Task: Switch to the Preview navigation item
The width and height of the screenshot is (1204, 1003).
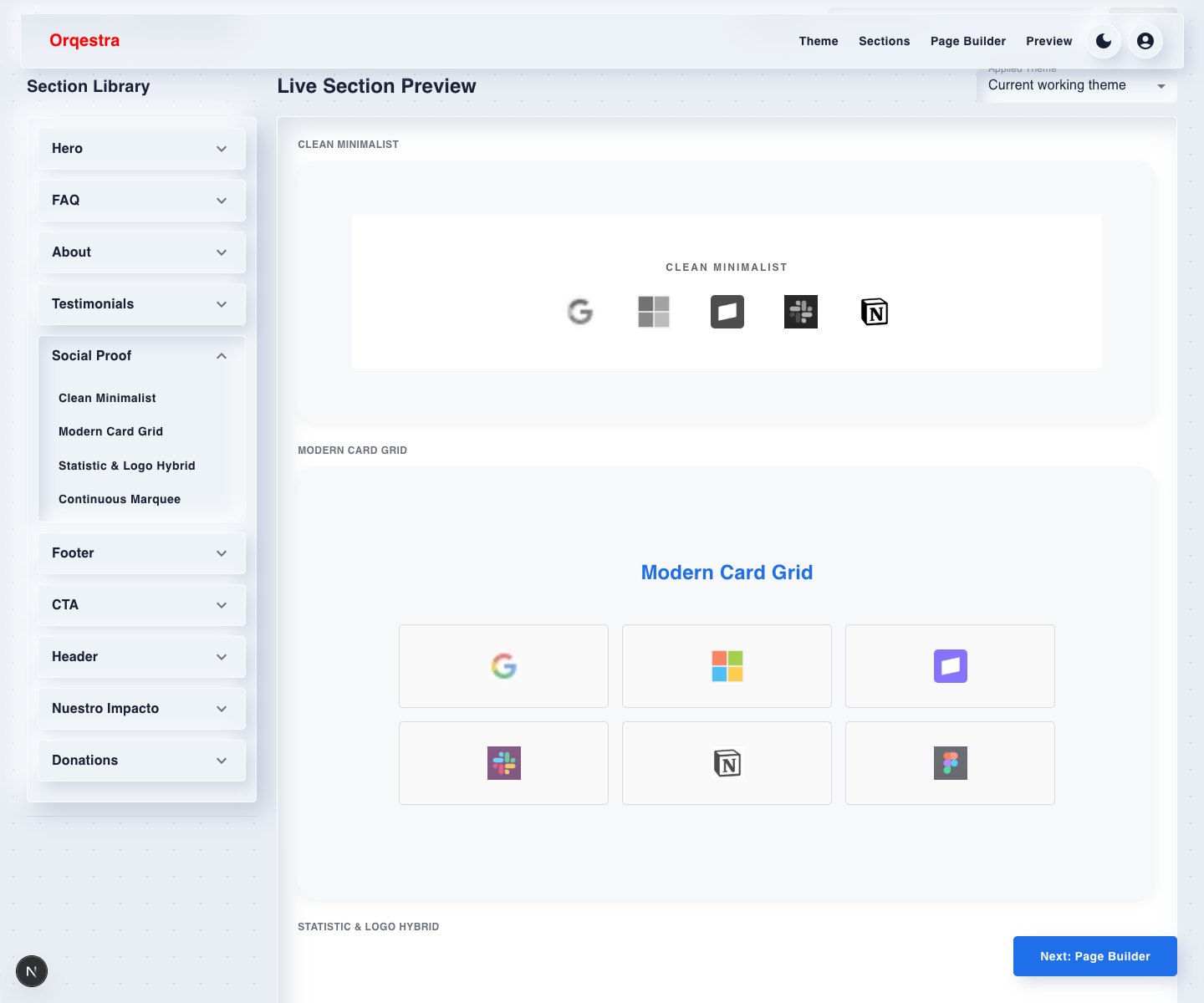Action: click(x=1048, y=41)
